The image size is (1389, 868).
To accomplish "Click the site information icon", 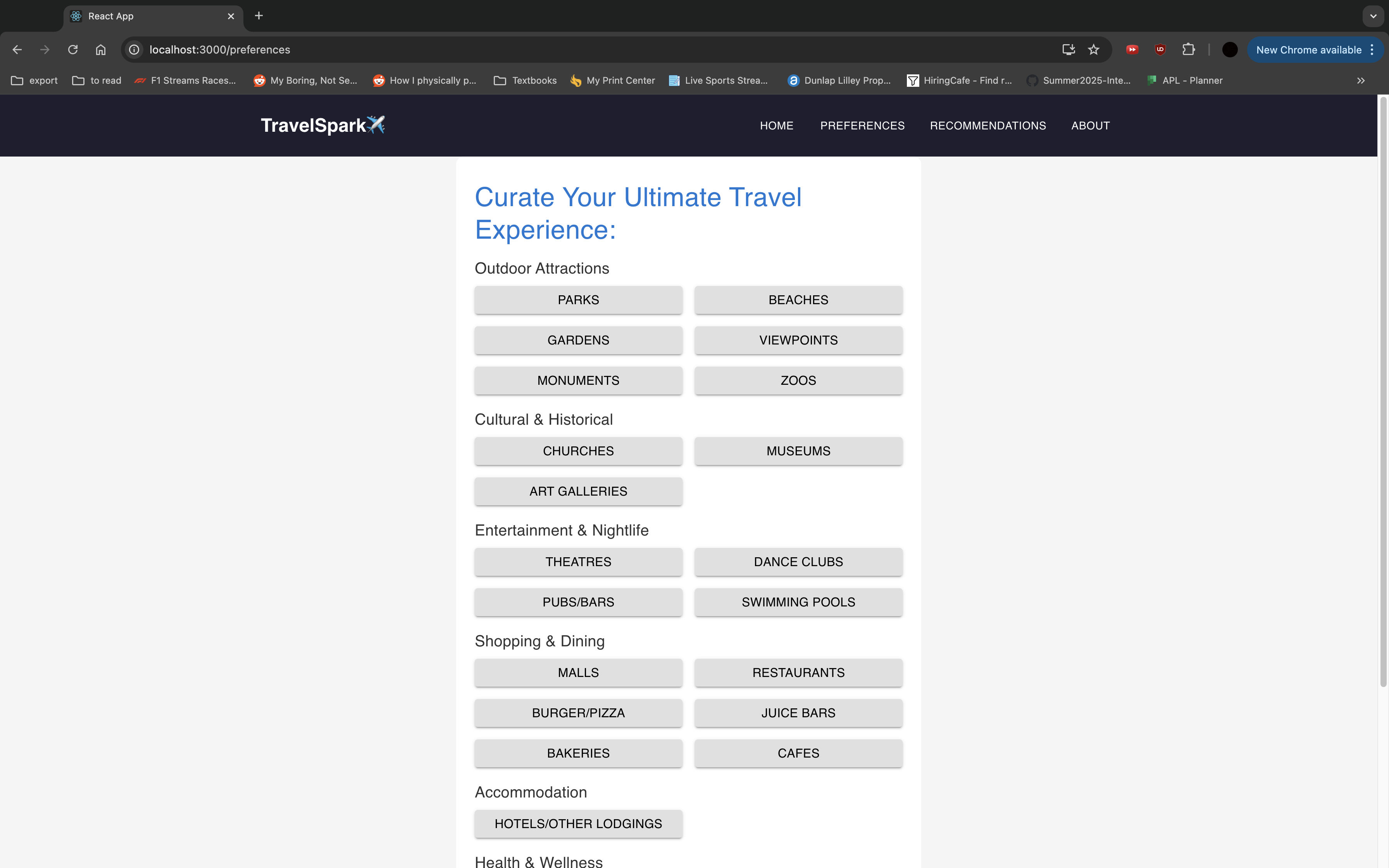I will tap(134, 50).
